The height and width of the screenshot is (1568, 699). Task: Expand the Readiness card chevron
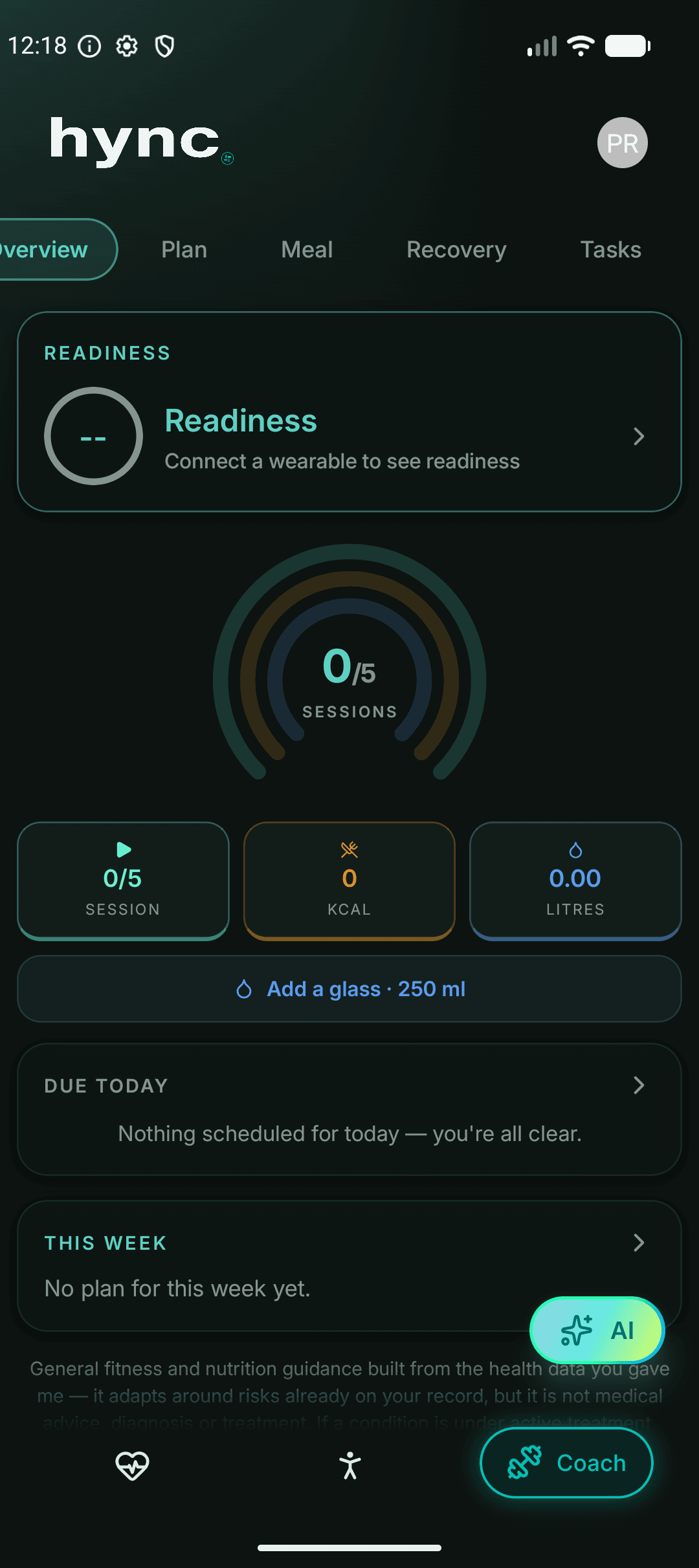click(x=639, y=437)
